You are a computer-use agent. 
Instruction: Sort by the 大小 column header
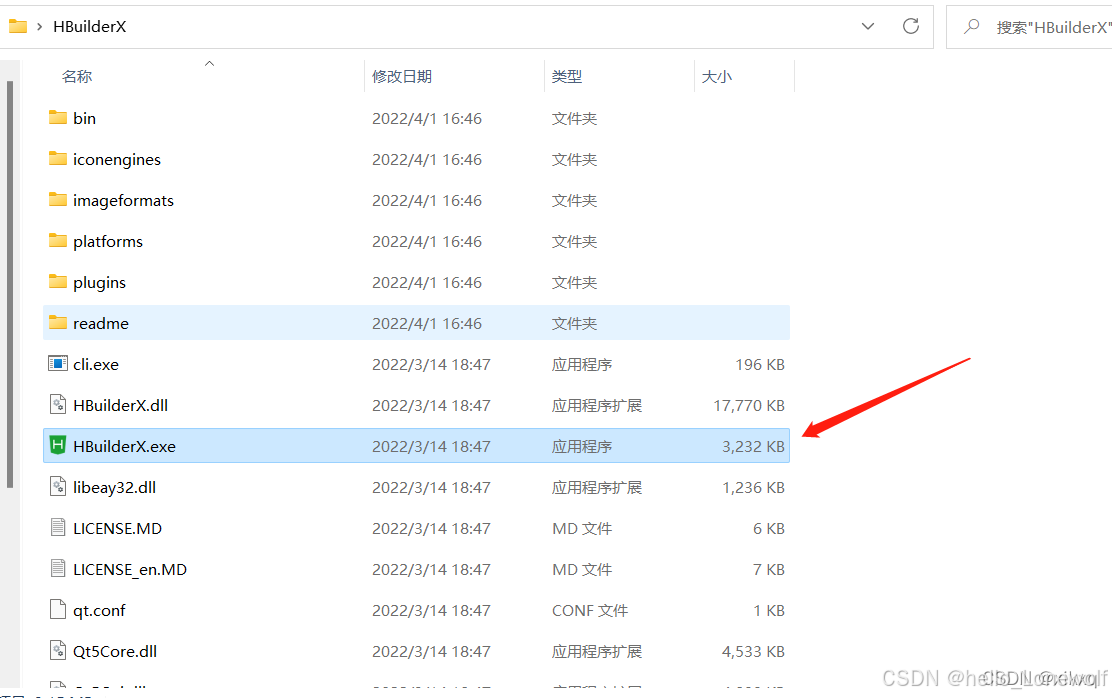click(x=716, y=77)
